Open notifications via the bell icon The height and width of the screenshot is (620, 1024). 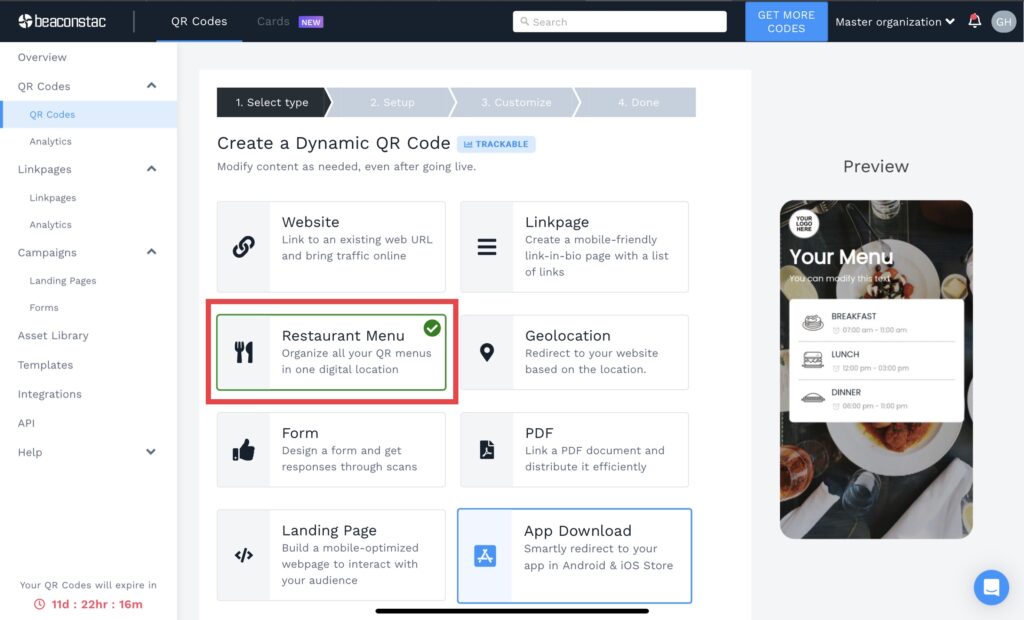(x=974, y=20)
